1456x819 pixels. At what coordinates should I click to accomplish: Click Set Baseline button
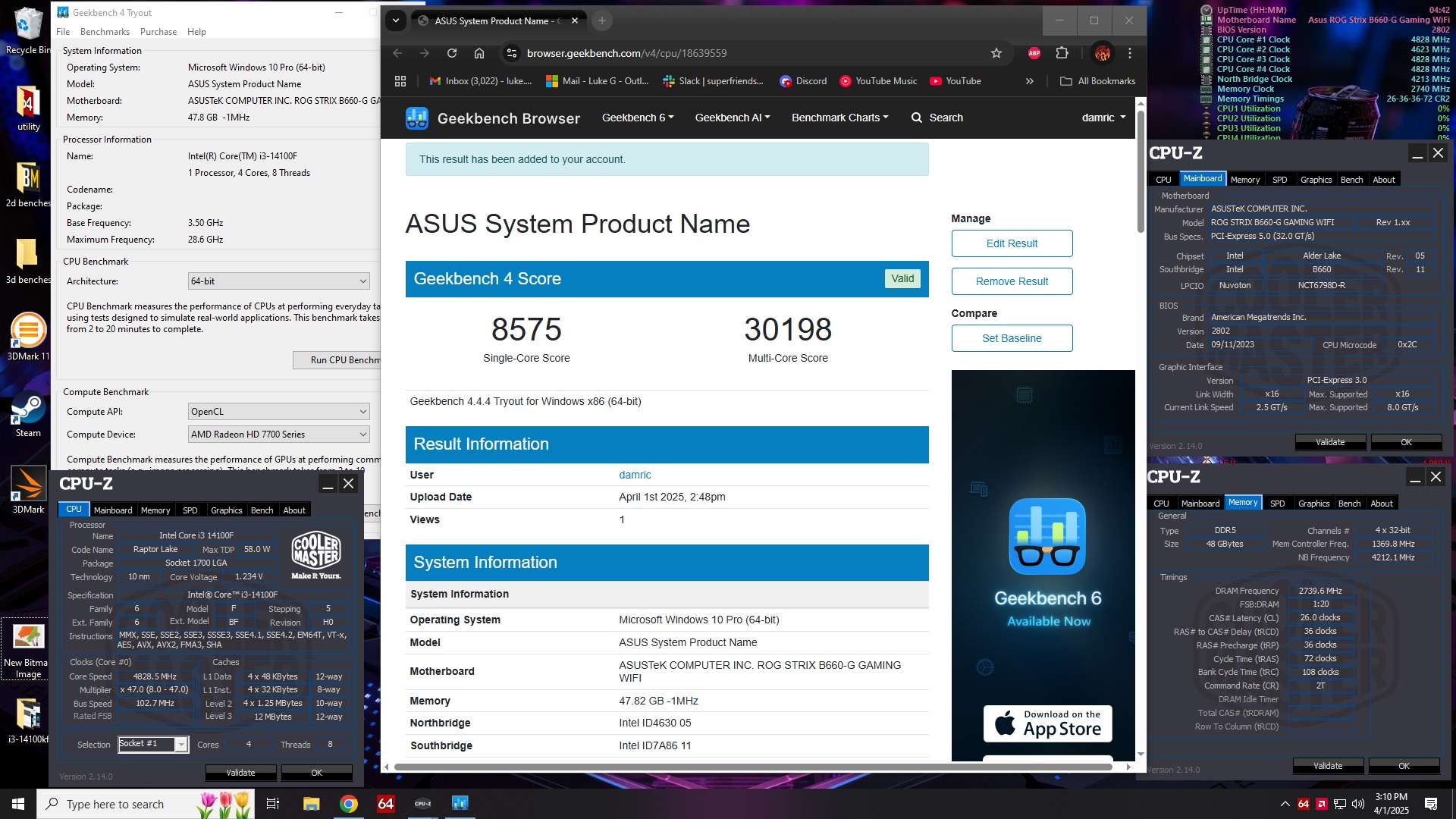pyautogui.click(x=1012, y=338)
